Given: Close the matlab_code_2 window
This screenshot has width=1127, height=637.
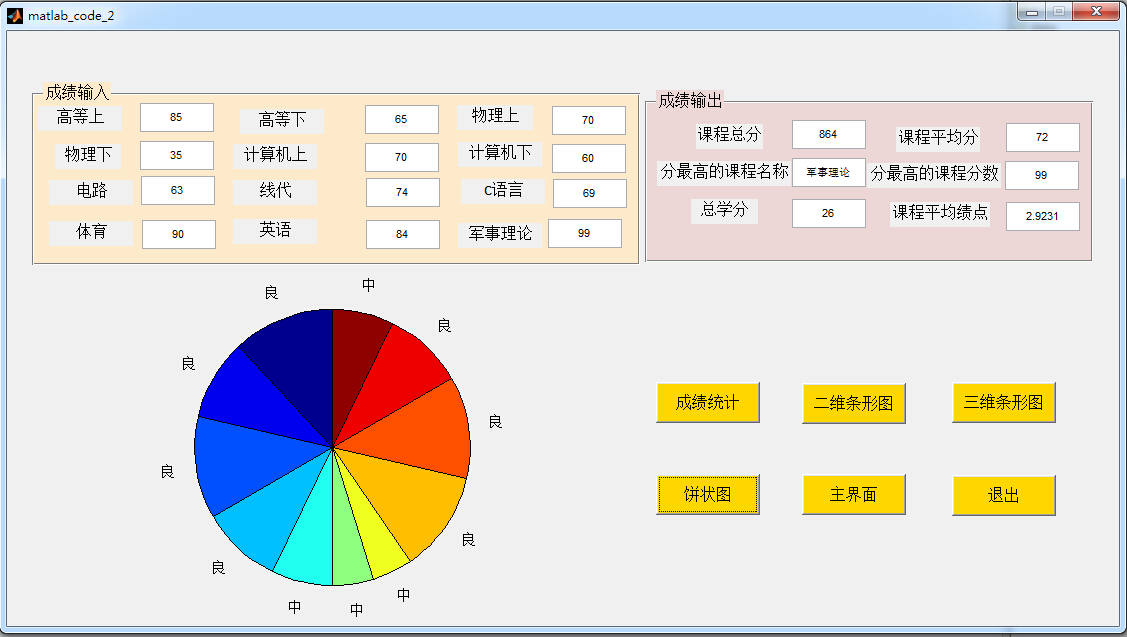Looking at the screenshot, I should click(x=1096, y=12).
